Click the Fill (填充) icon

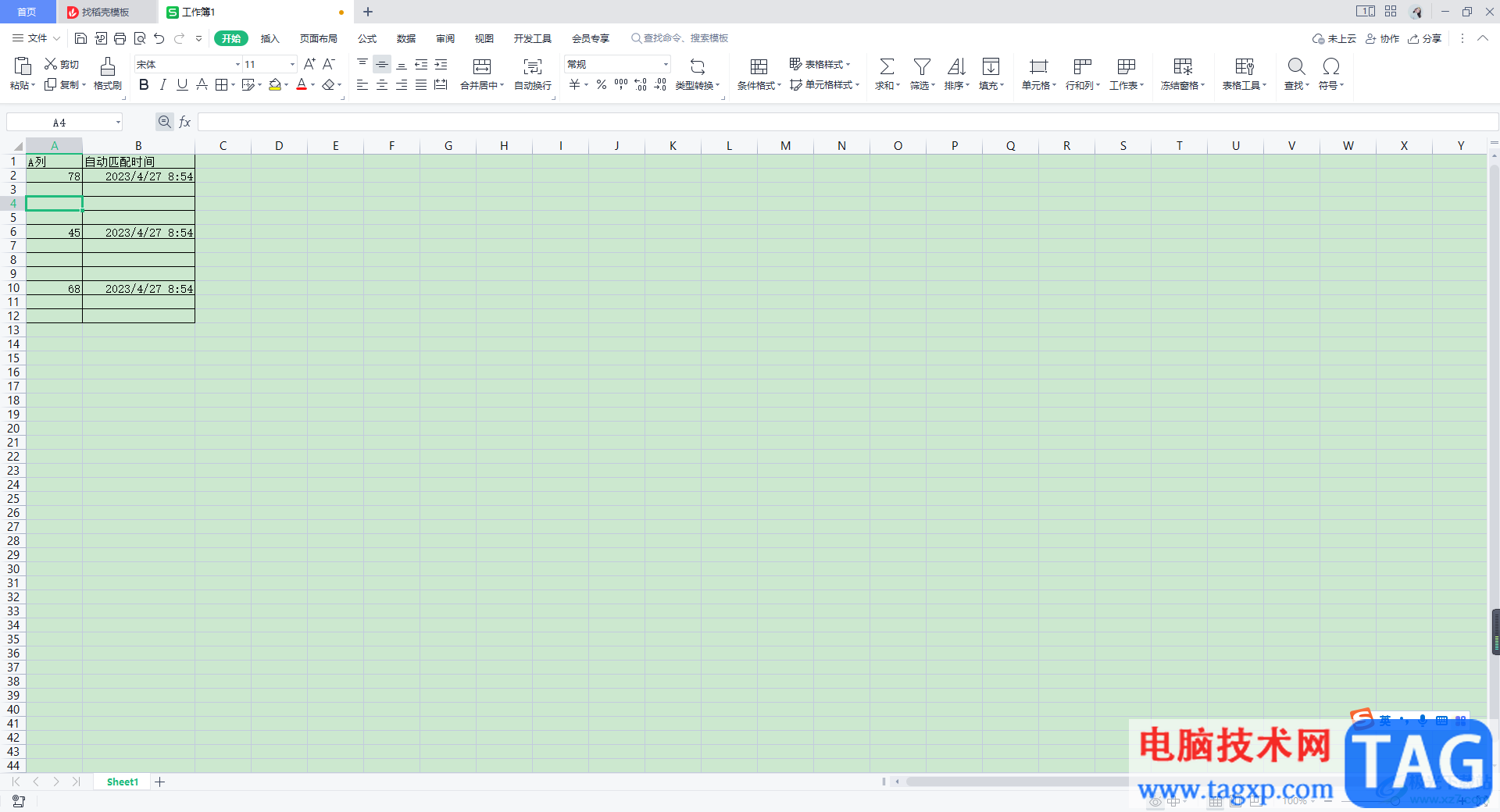(991, 67)
